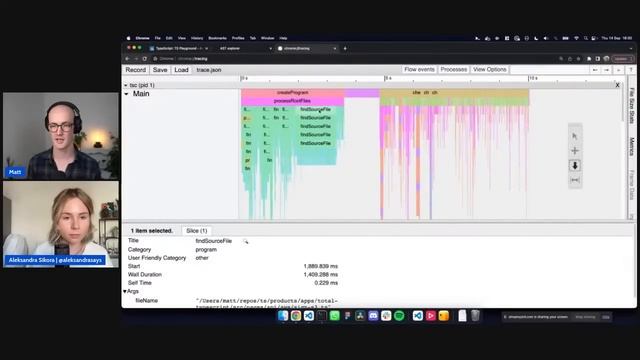The height and width of the screenshot is (360, 640).
Task: Open Spotify from the dock
Action: 399,316
